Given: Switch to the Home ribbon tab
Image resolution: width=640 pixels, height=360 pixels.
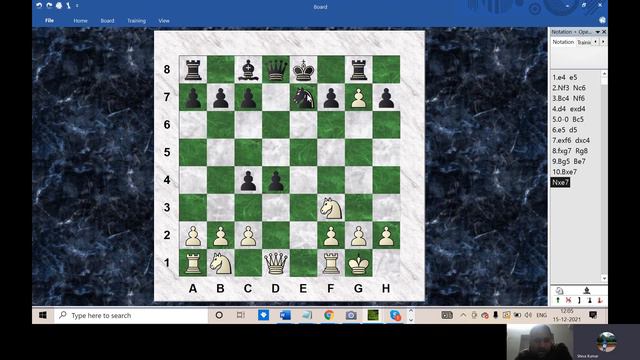Looking at the screenshot, I should 80,21.
